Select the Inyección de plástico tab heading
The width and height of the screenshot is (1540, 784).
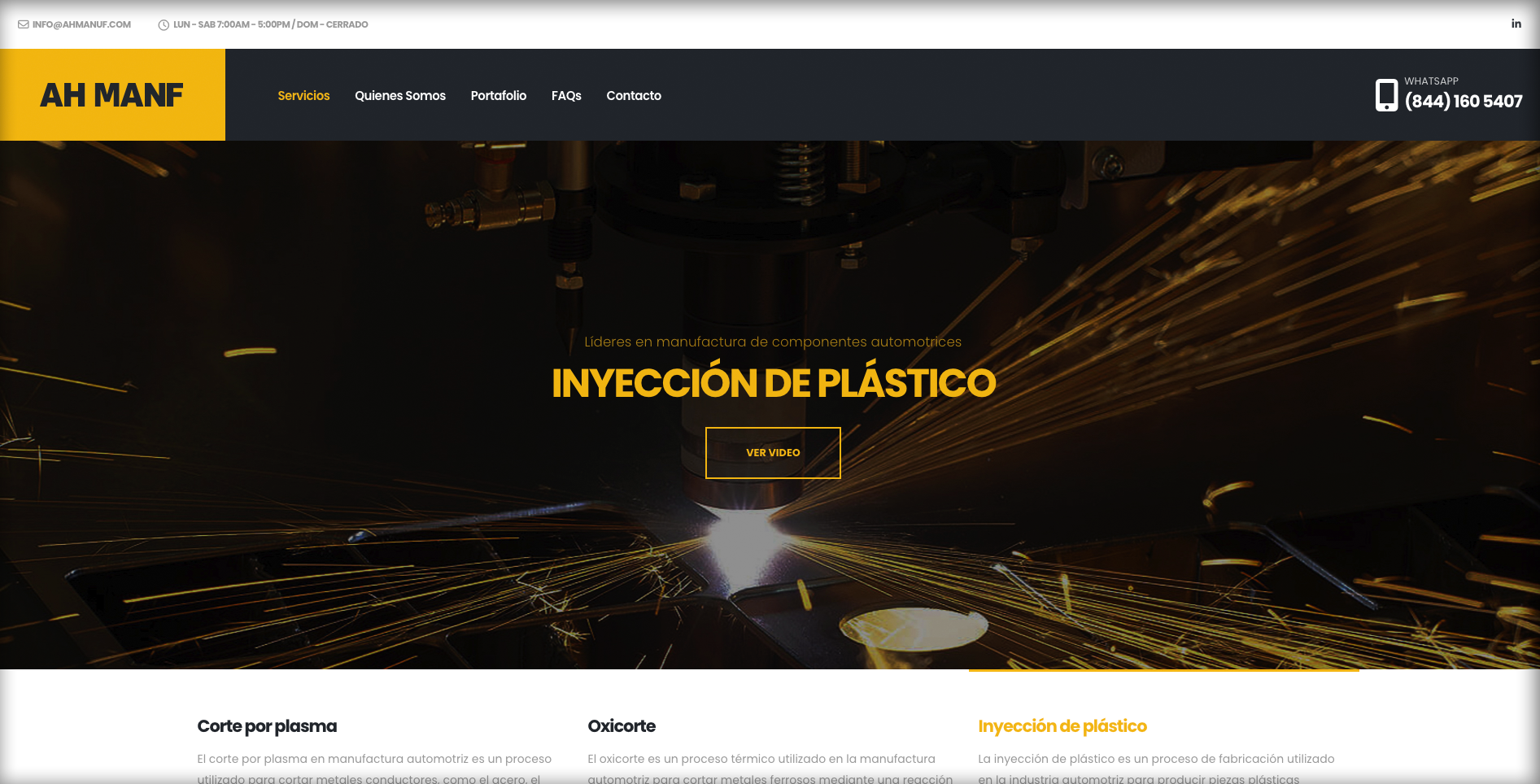click(x=1062, y=725)
